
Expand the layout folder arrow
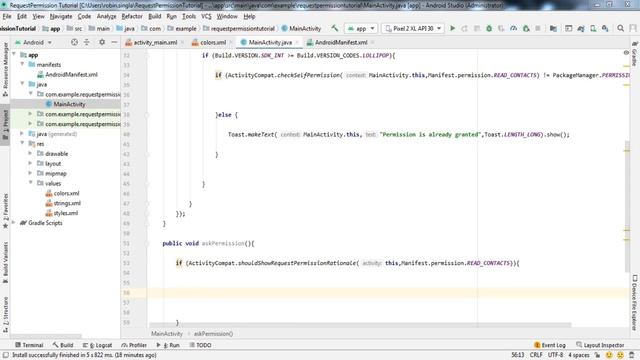(30, 163)
